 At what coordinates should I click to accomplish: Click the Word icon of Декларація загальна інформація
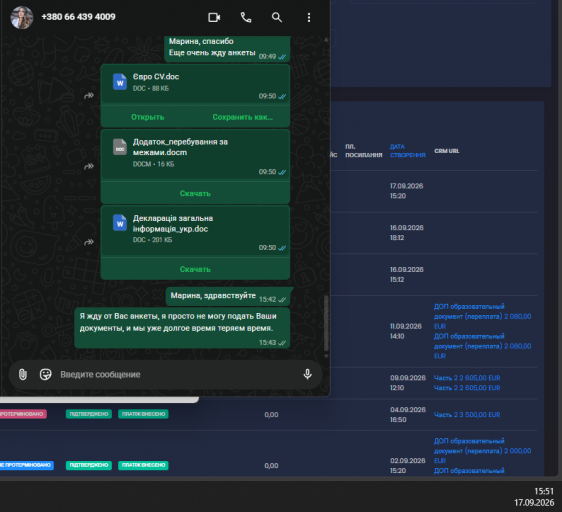[x=120, y=223]
